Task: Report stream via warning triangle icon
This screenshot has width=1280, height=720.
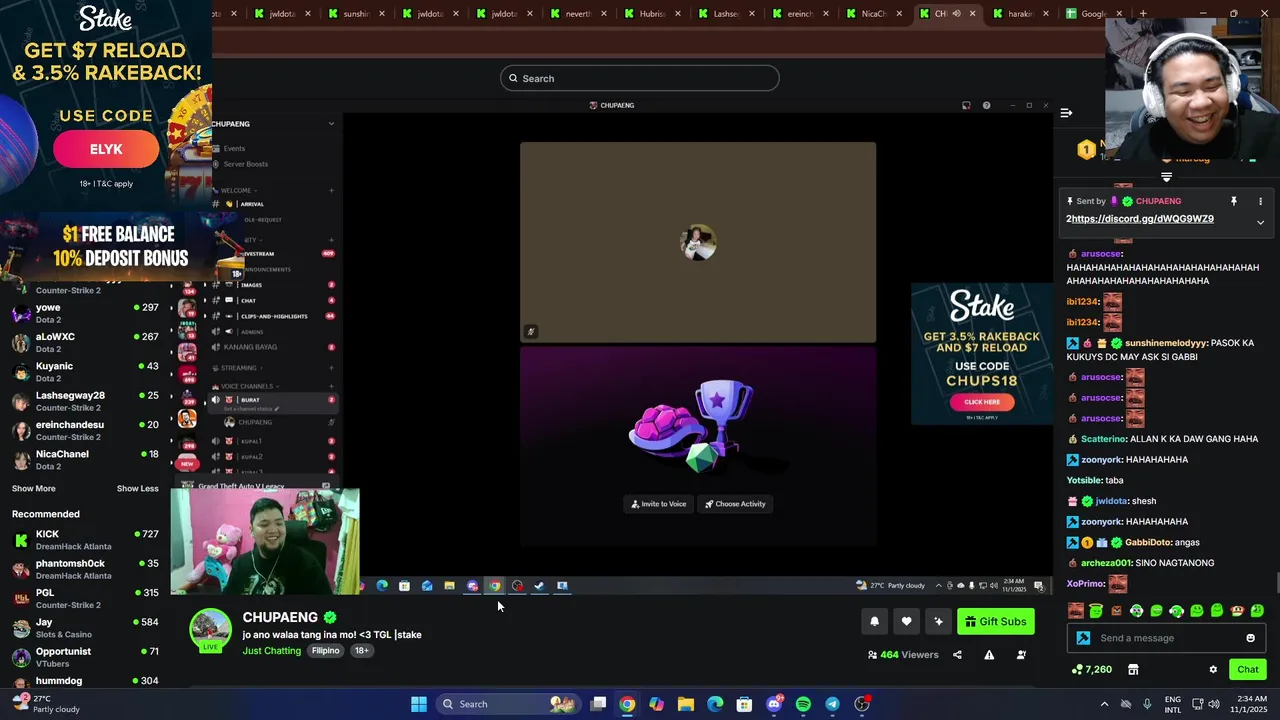Action: pyautogui.click(x=989, y=655)
